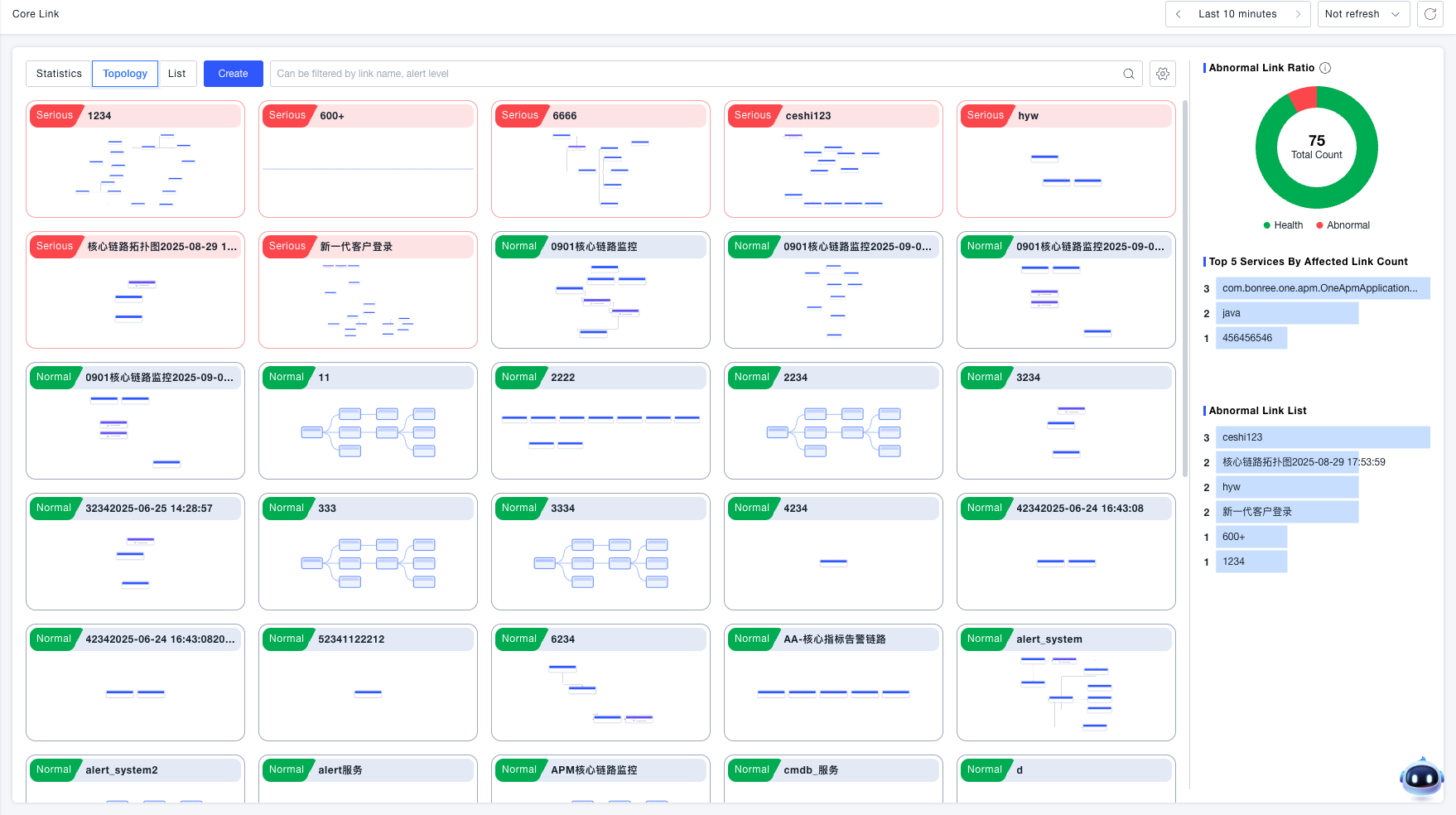
Task: Click the refresh icon in top bar
Action: point(1429,14)
